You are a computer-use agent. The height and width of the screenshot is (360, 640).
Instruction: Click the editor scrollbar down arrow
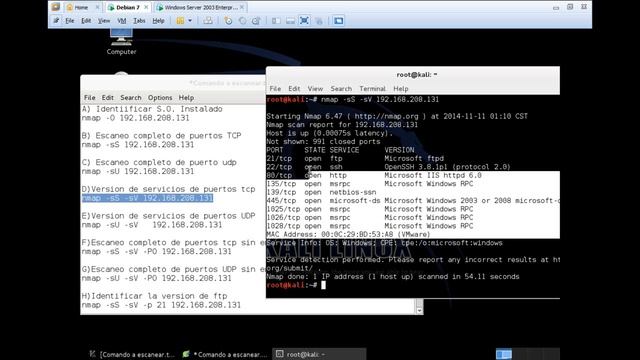[419, 311]
